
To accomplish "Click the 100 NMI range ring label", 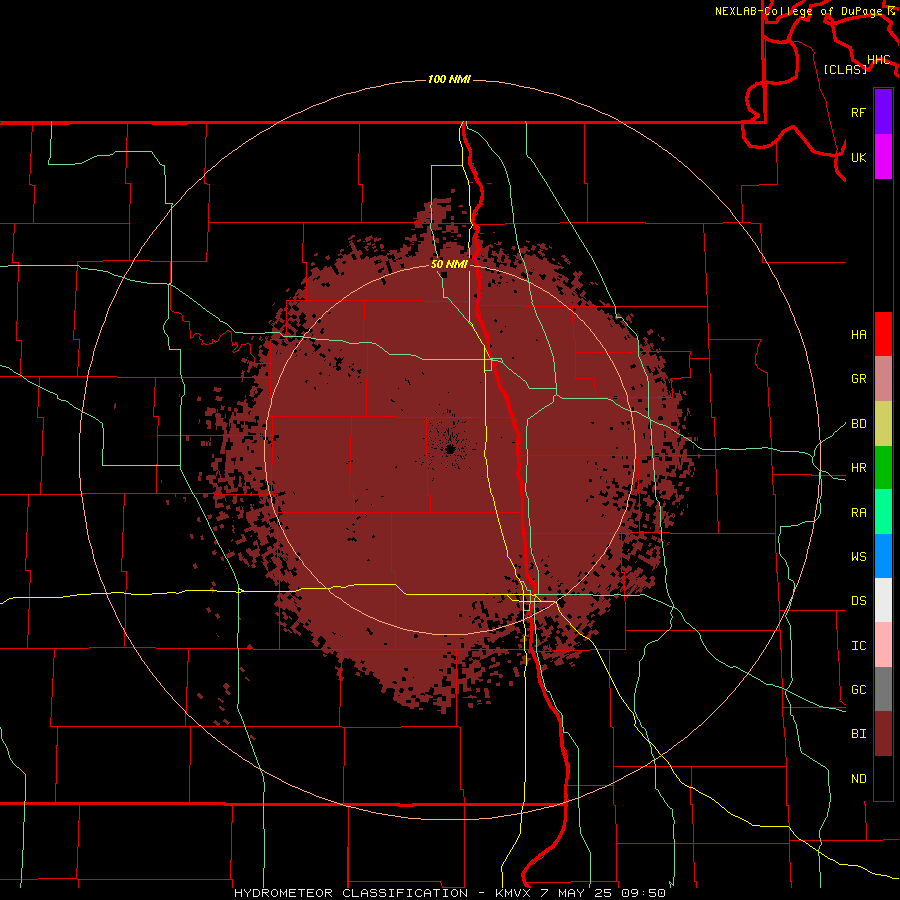I will pos(449,79).
